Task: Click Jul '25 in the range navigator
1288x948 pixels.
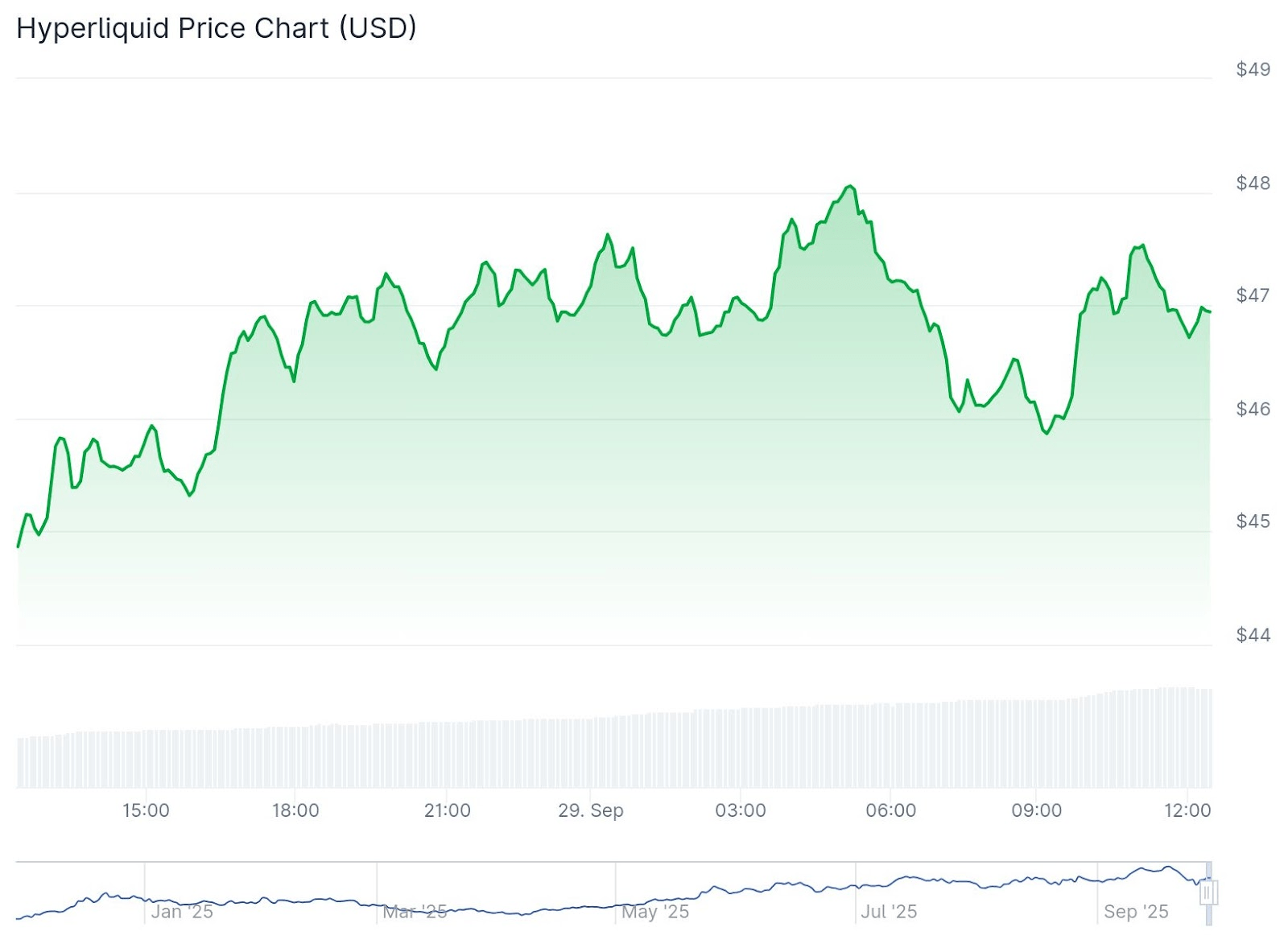Action: tap(889, 912)
